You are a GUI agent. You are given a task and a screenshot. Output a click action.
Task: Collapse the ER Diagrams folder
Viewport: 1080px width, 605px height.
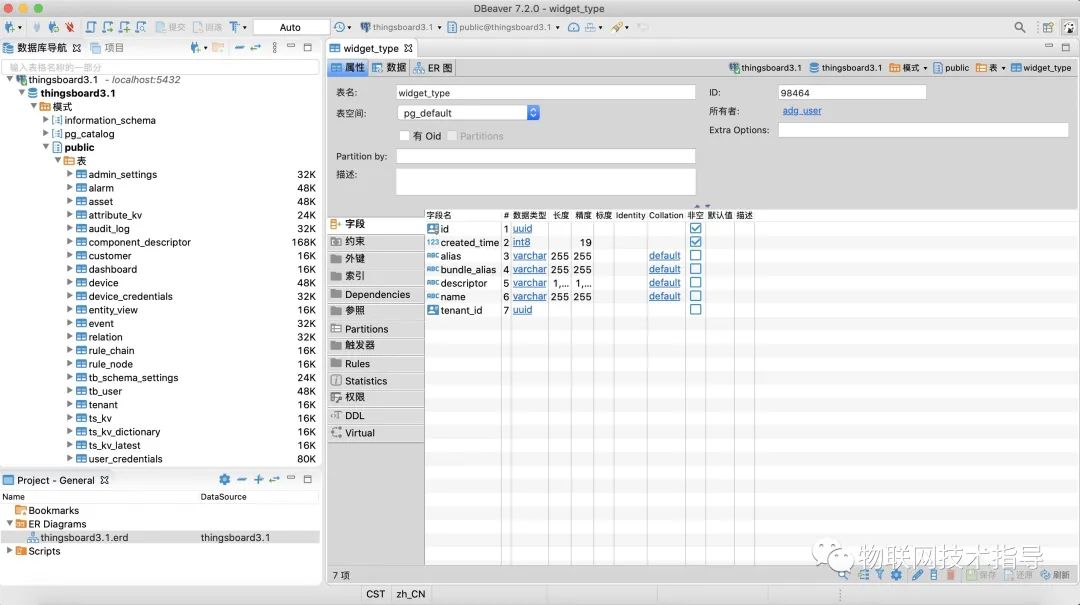point(9,524)
